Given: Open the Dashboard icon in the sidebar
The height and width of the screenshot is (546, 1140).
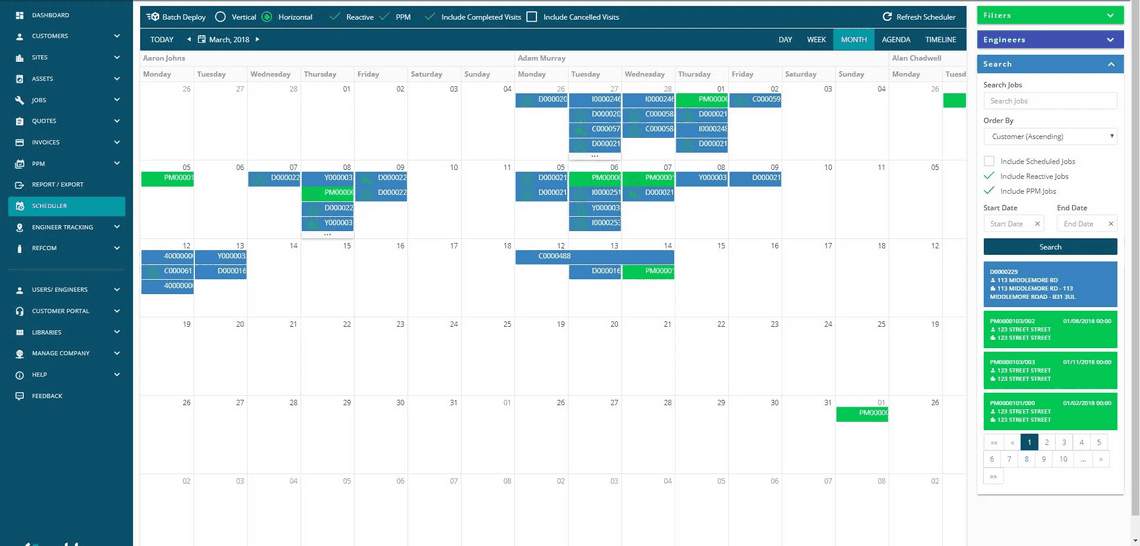Looking at the screenshot, I should point(19,15).
